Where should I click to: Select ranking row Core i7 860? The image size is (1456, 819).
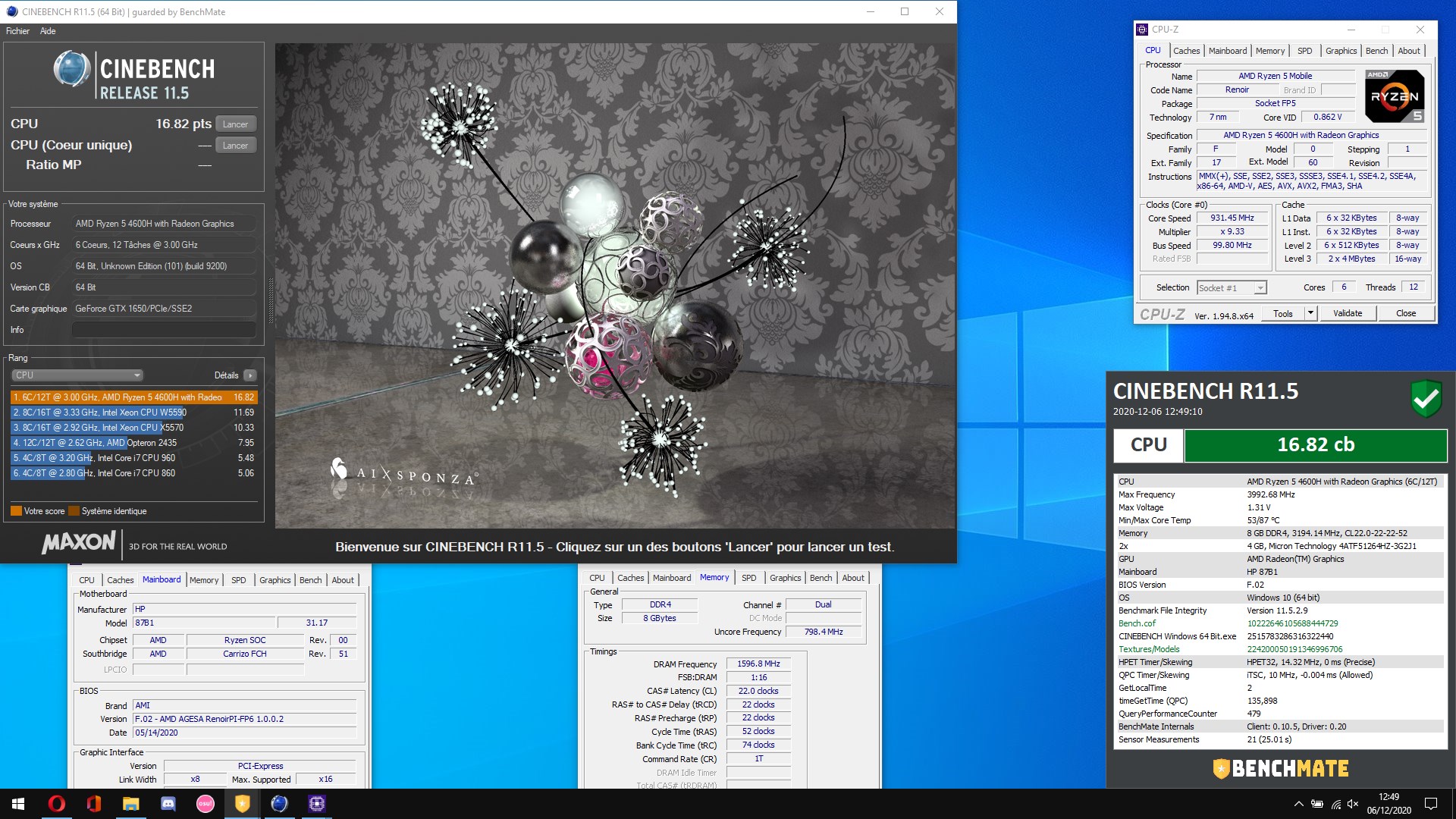(133, 473)
